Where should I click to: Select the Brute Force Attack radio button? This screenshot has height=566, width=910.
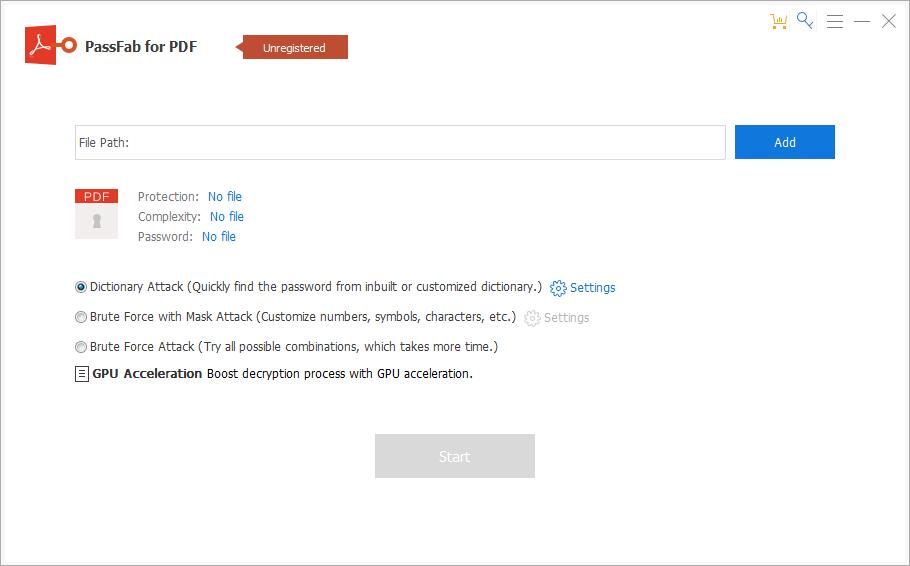[81, 347]
